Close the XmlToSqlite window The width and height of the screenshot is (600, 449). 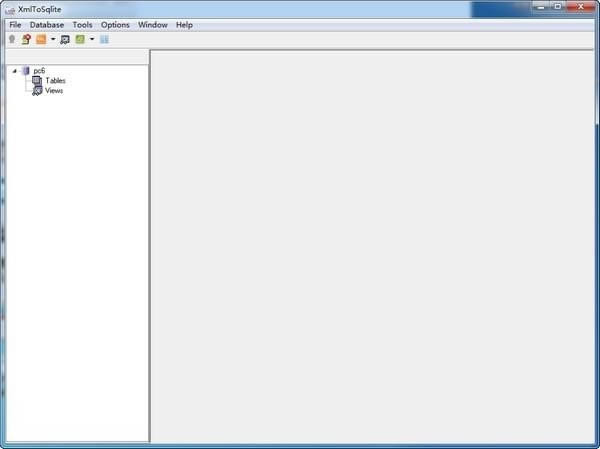click(x=580, y=7)
